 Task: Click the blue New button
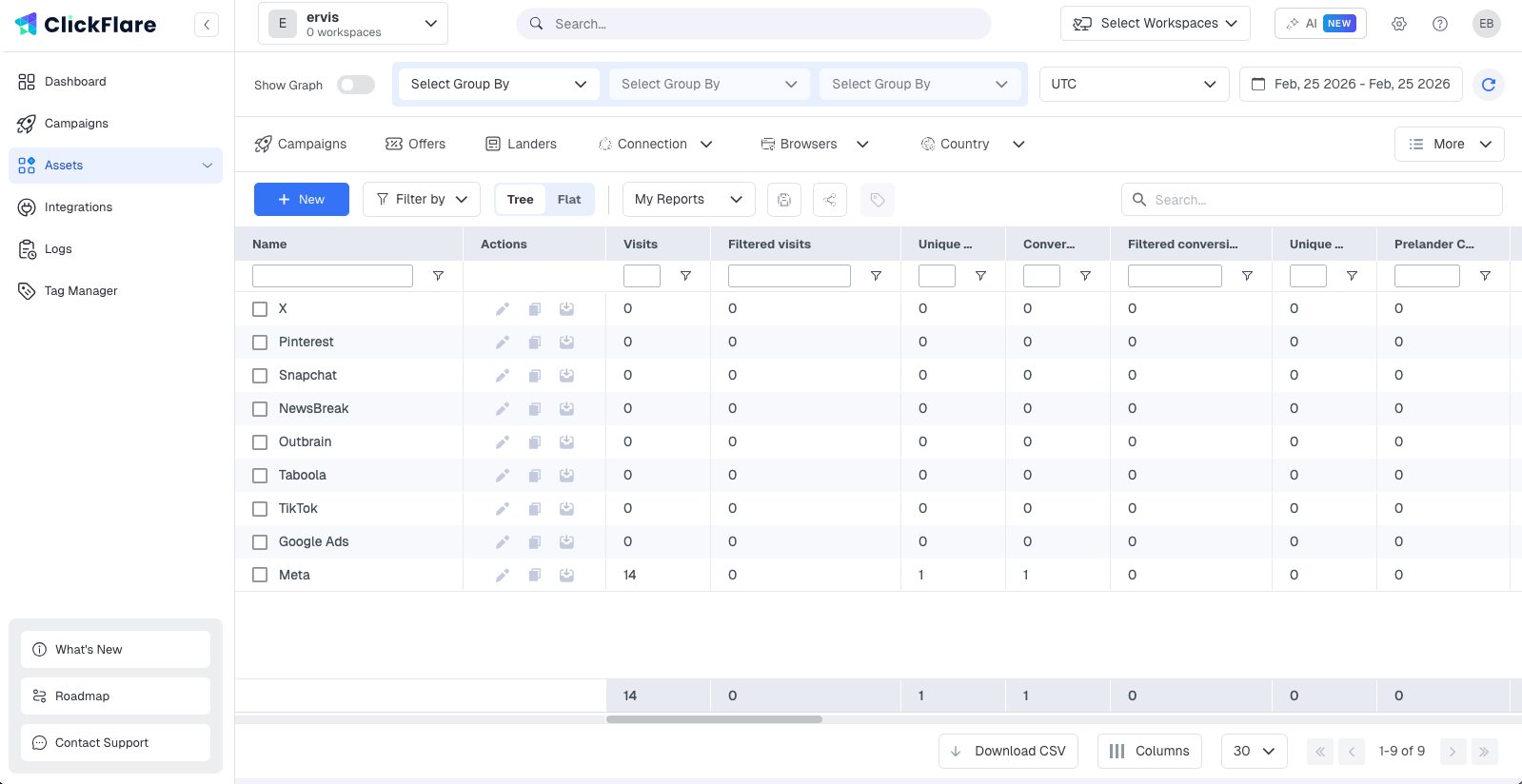click(301, 200)
